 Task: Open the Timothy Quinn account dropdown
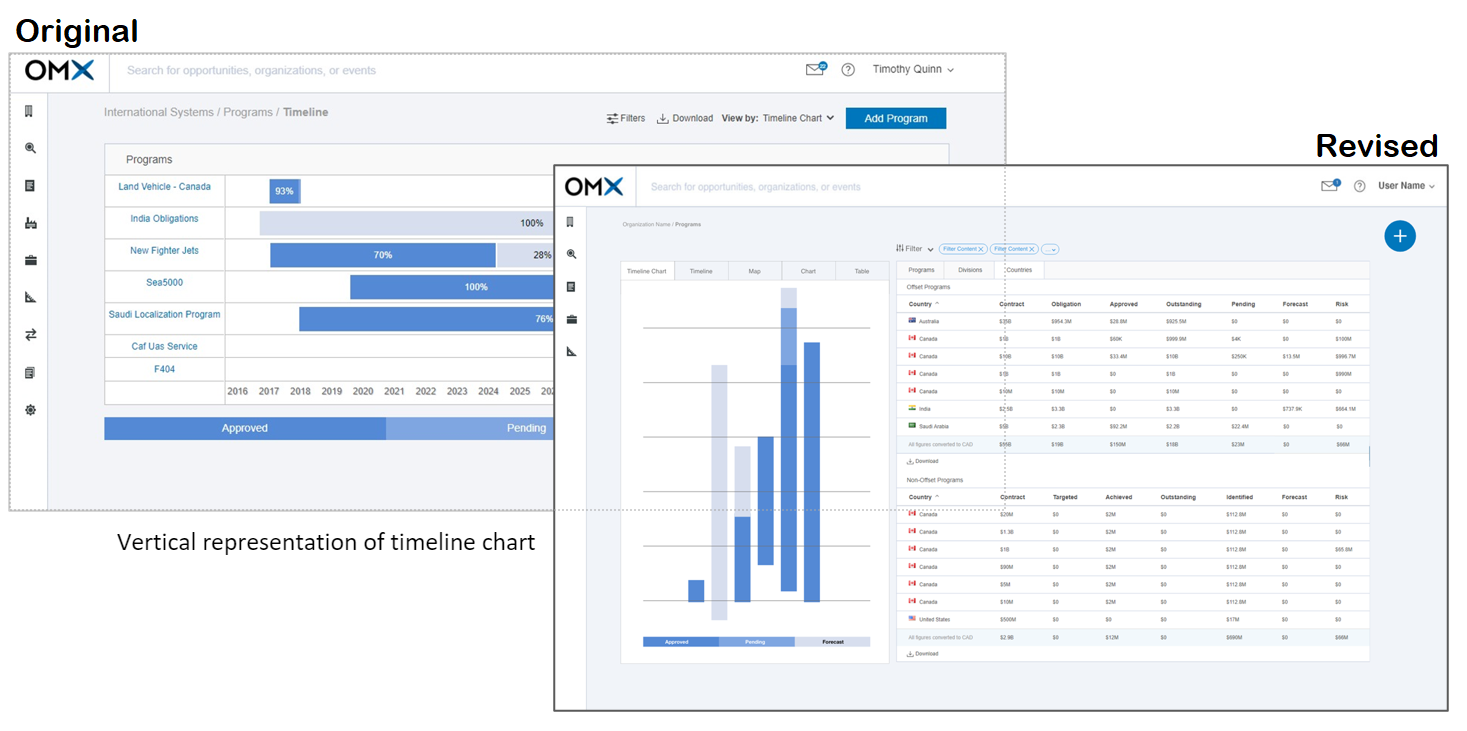click(x=910, y=69)
